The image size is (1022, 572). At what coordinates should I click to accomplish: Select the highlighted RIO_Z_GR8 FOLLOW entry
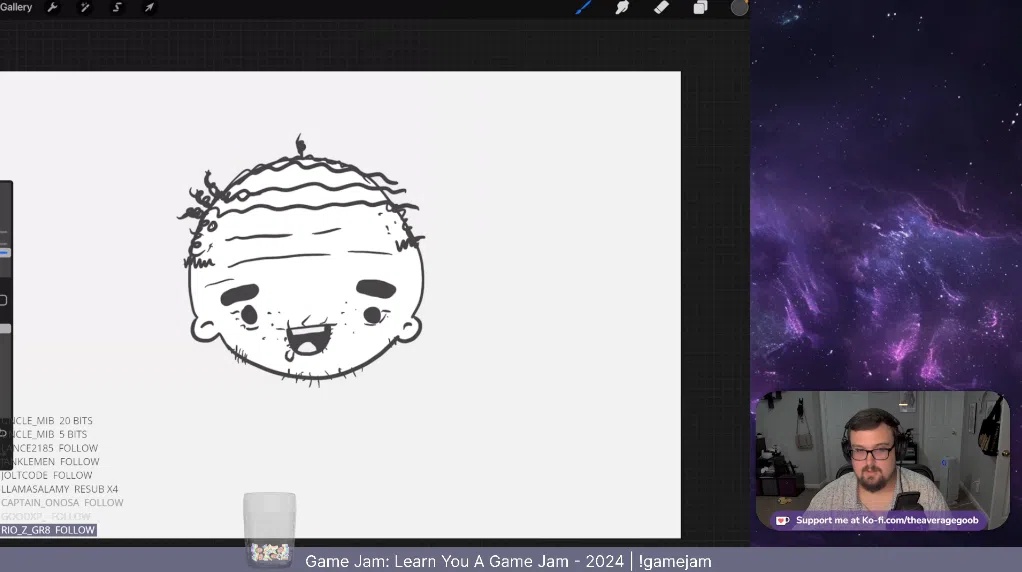pos(48,530)
